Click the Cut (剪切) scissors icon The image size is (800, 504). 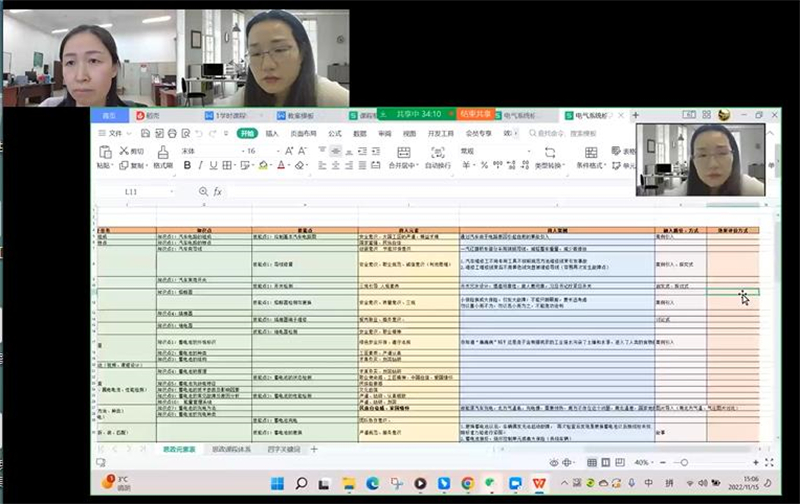(123, 151)
